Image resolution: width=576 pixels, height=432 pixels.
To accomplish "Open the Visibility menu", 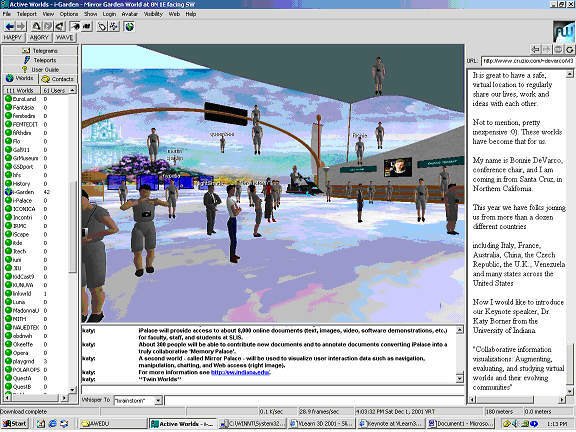I will click(x=153, y=14).
